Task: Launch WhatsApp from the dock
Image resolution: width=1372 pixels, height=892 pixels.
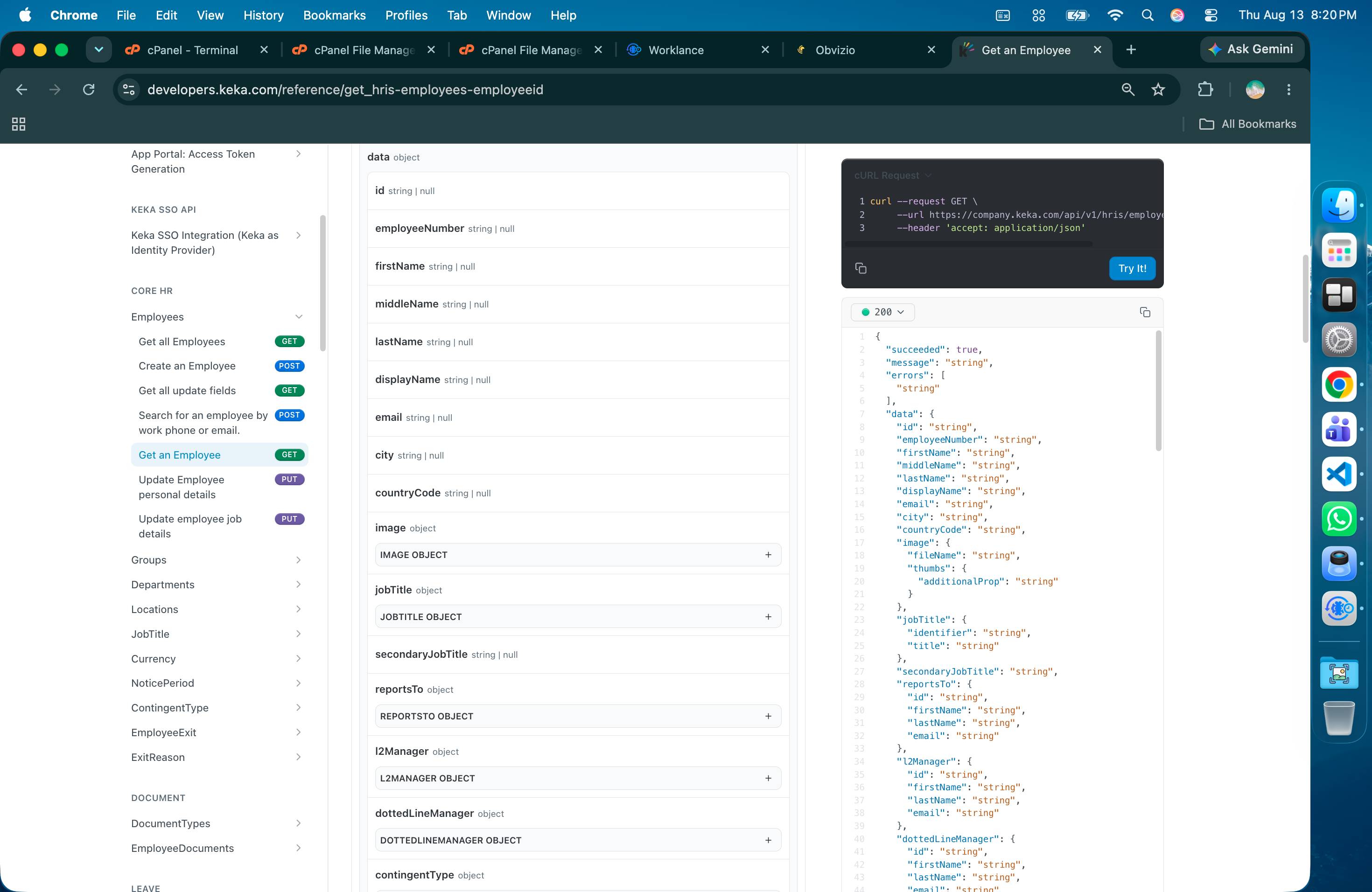Action: [1338, 519]
